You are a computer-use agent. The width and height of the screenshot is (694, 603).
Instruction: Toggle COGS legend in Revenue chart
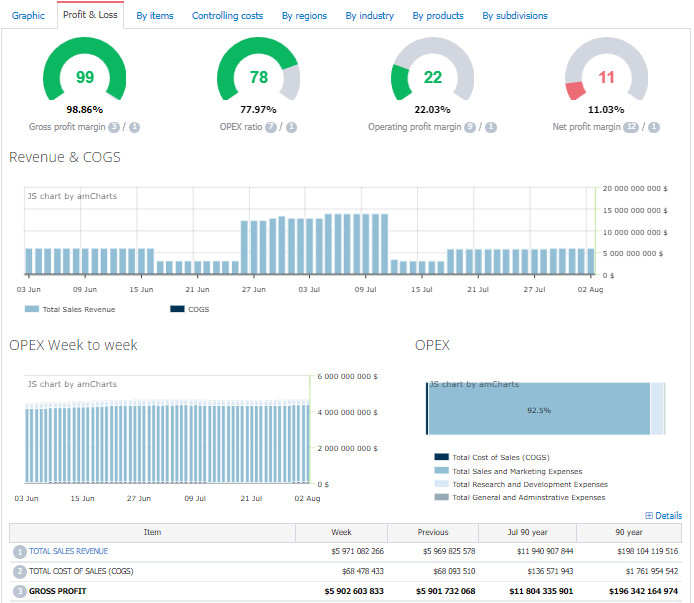[x=190, y=309]
